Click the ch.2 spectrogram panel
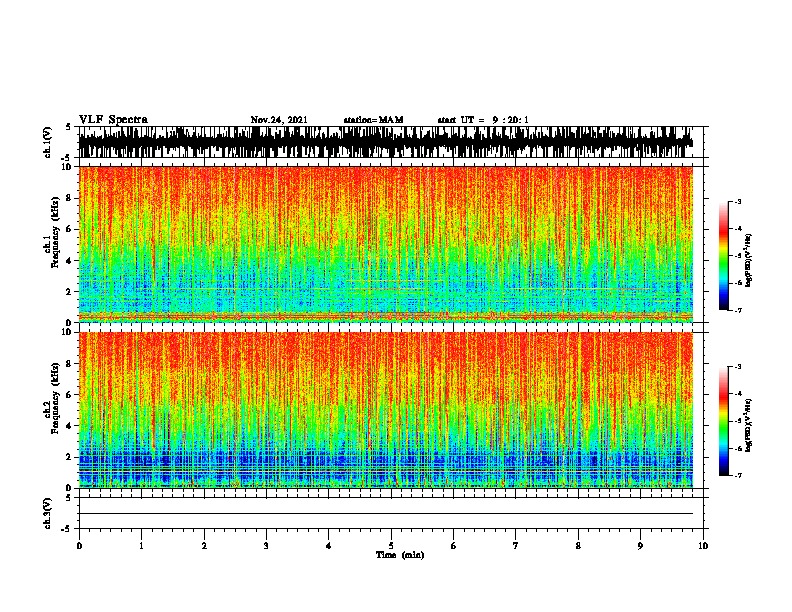The image size is (792, 612). click(x=386, y=410)
